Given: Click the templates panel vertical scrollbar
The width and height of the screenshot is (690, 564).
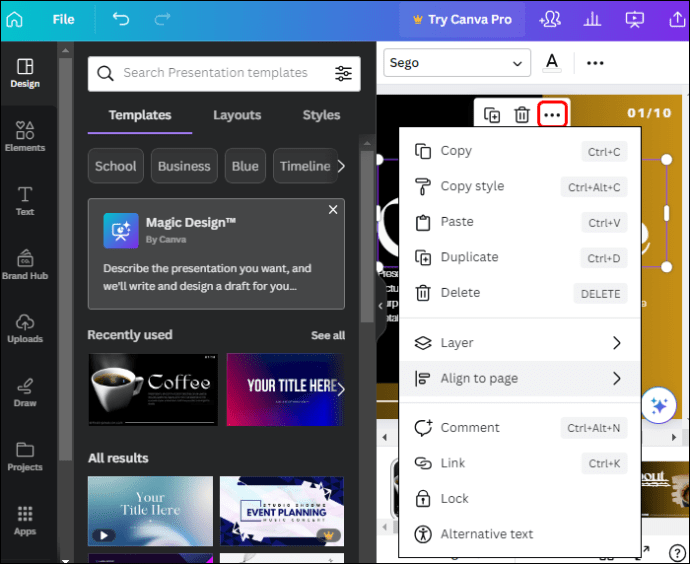Looking at the screenshot, I should (x=367, y=238).
